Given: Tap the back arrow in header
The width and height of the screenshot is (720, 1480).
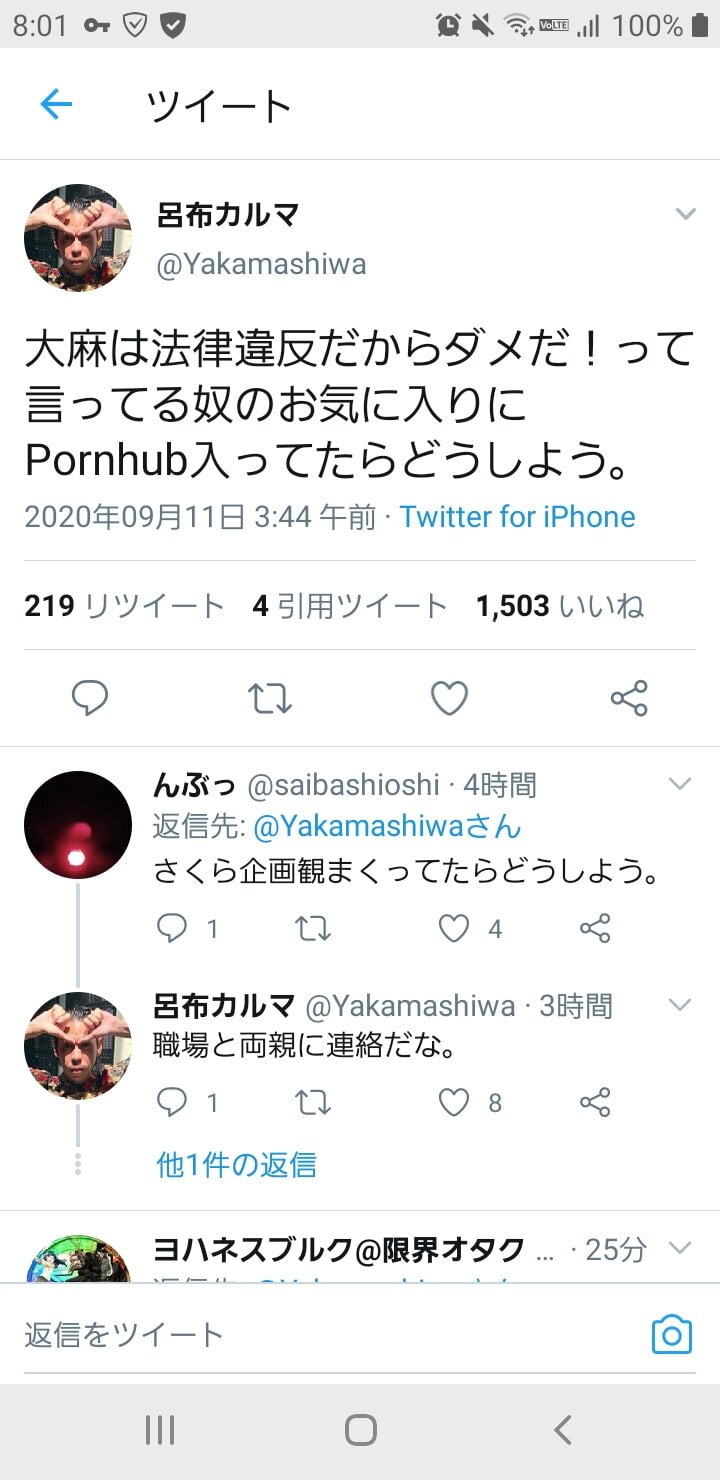Looking at the screenshot, I should [x=56, y=104].
